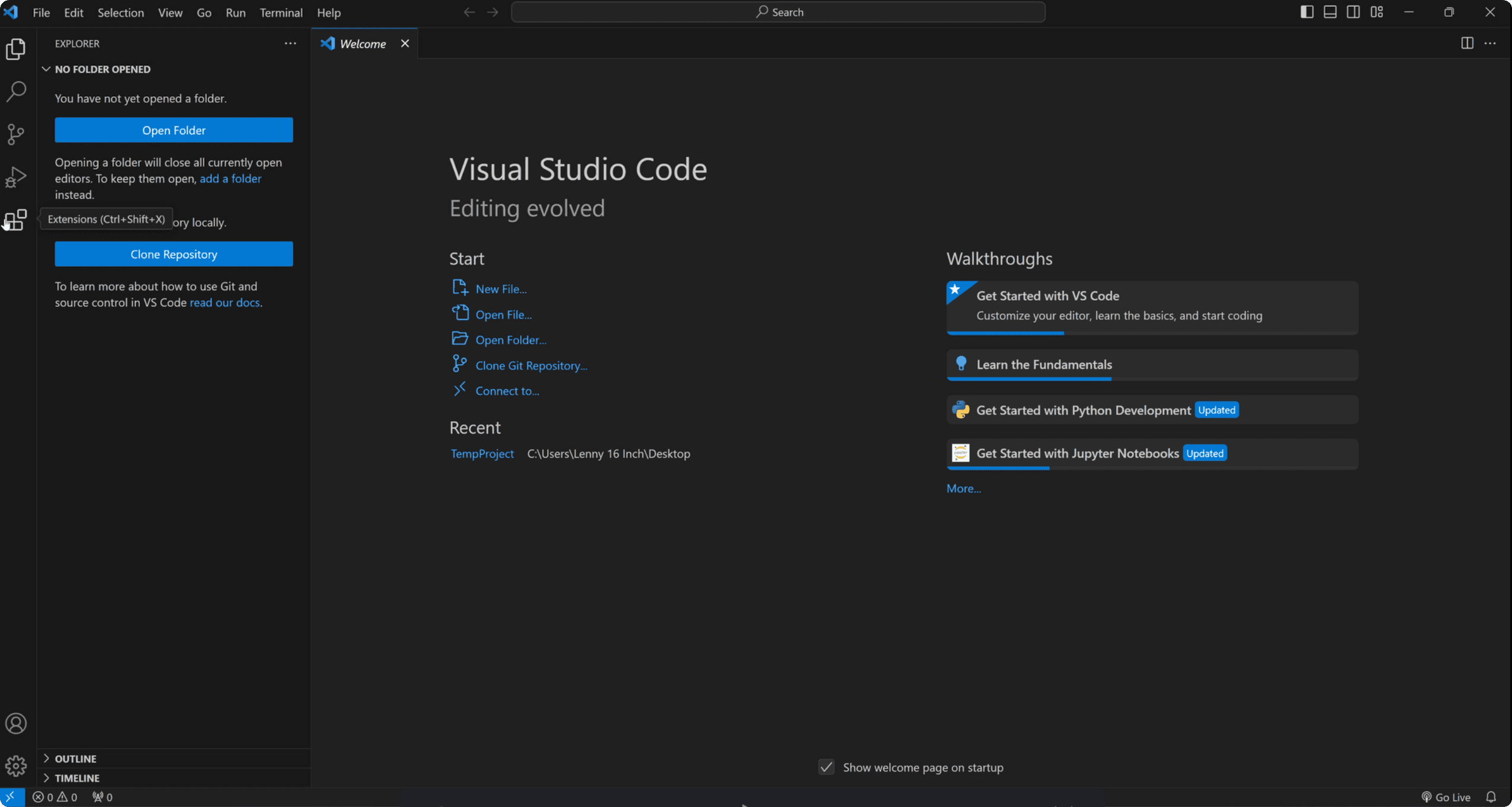
Task: Open the Run menu
Action: (x=236, y=12)
